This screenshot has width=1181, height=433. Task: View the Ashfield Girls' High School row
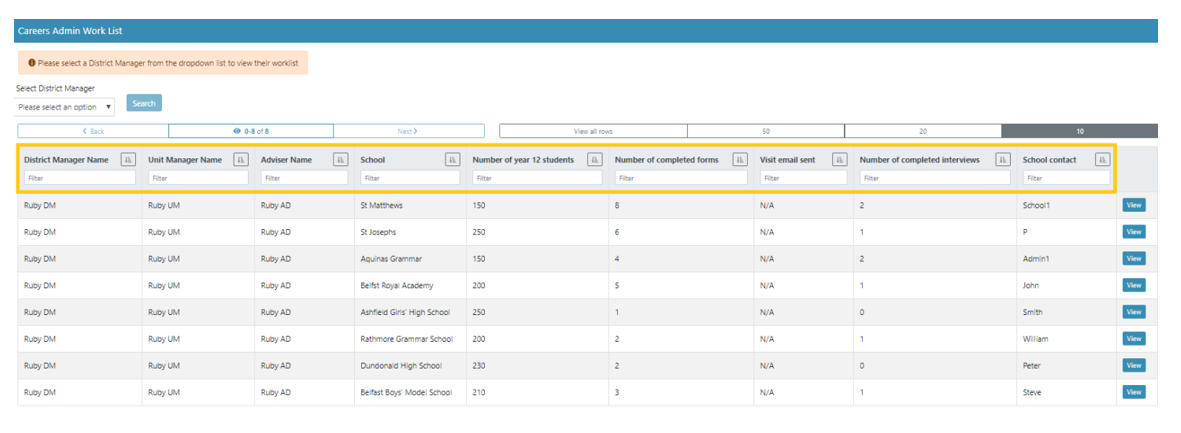point(1134,312)
